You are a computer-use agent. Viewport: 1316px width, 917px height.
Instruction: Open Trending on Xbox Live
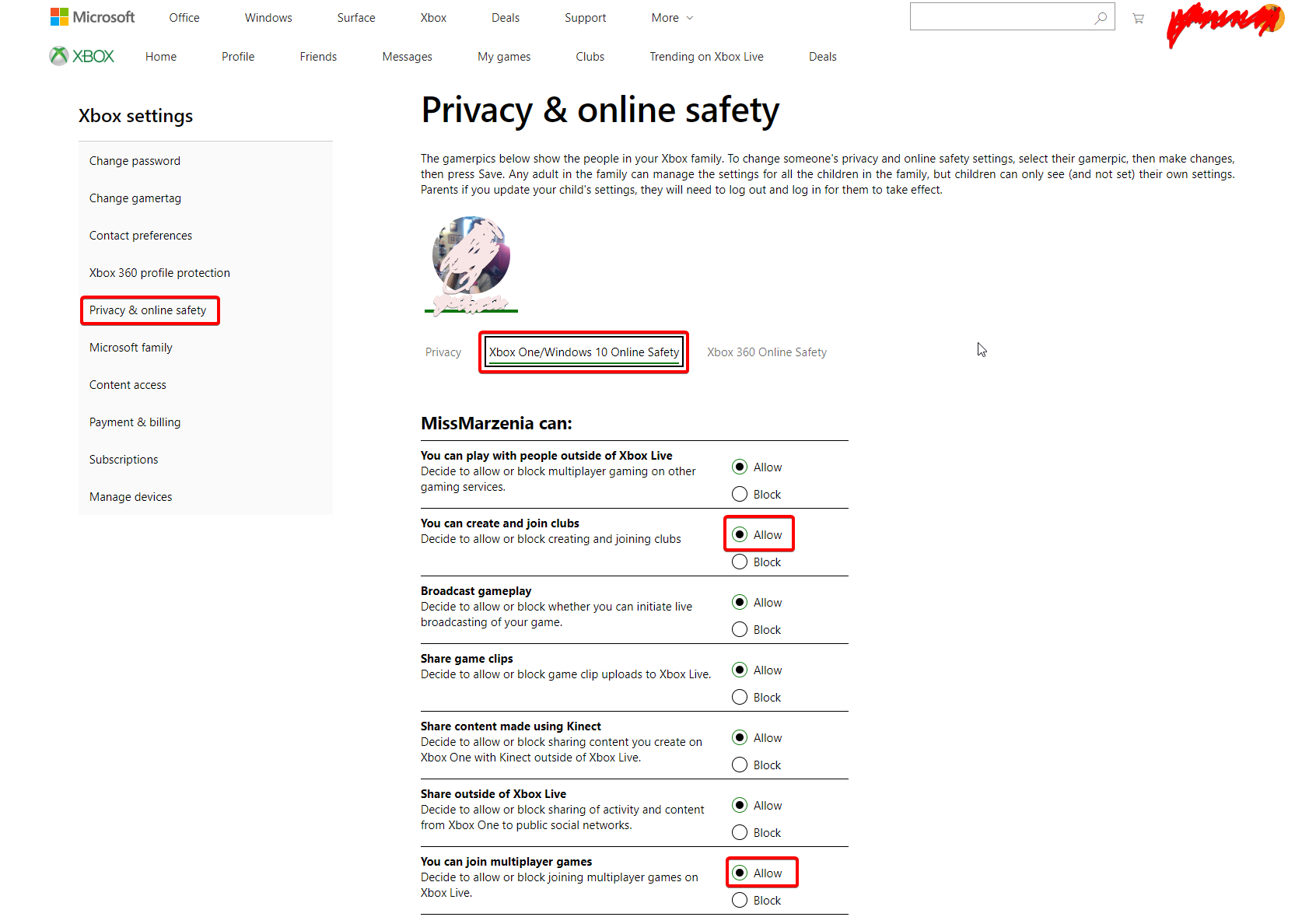(x=706, y=57)
